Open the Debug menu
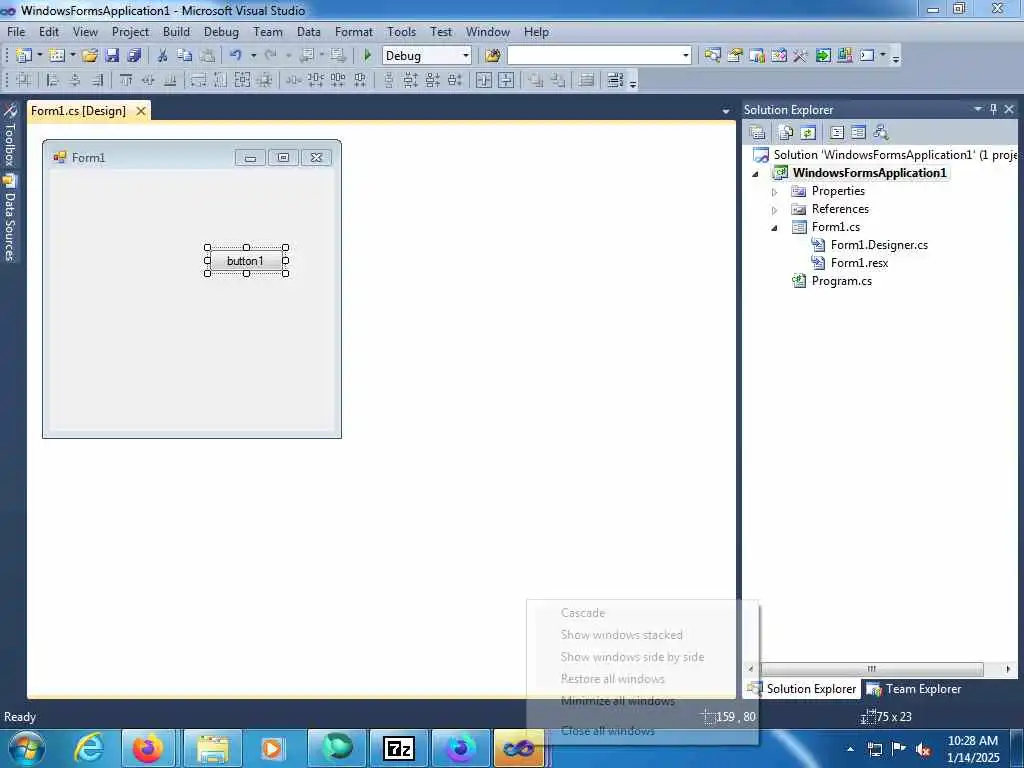 (221, 31)
